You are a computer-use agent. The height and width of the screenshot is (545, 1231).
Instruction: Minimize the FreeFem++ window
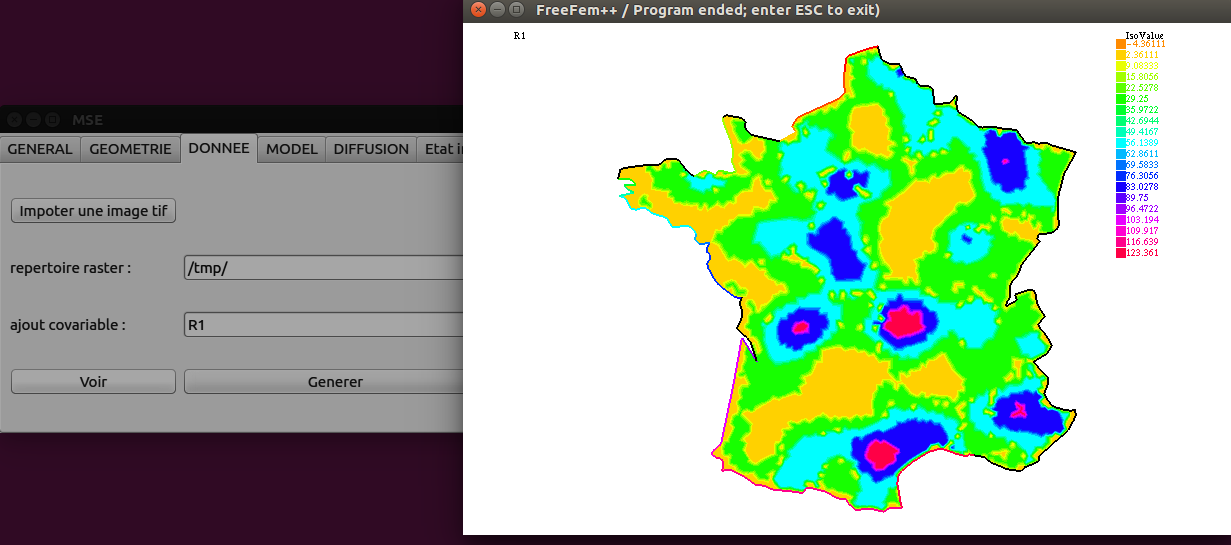pos(498,10)
